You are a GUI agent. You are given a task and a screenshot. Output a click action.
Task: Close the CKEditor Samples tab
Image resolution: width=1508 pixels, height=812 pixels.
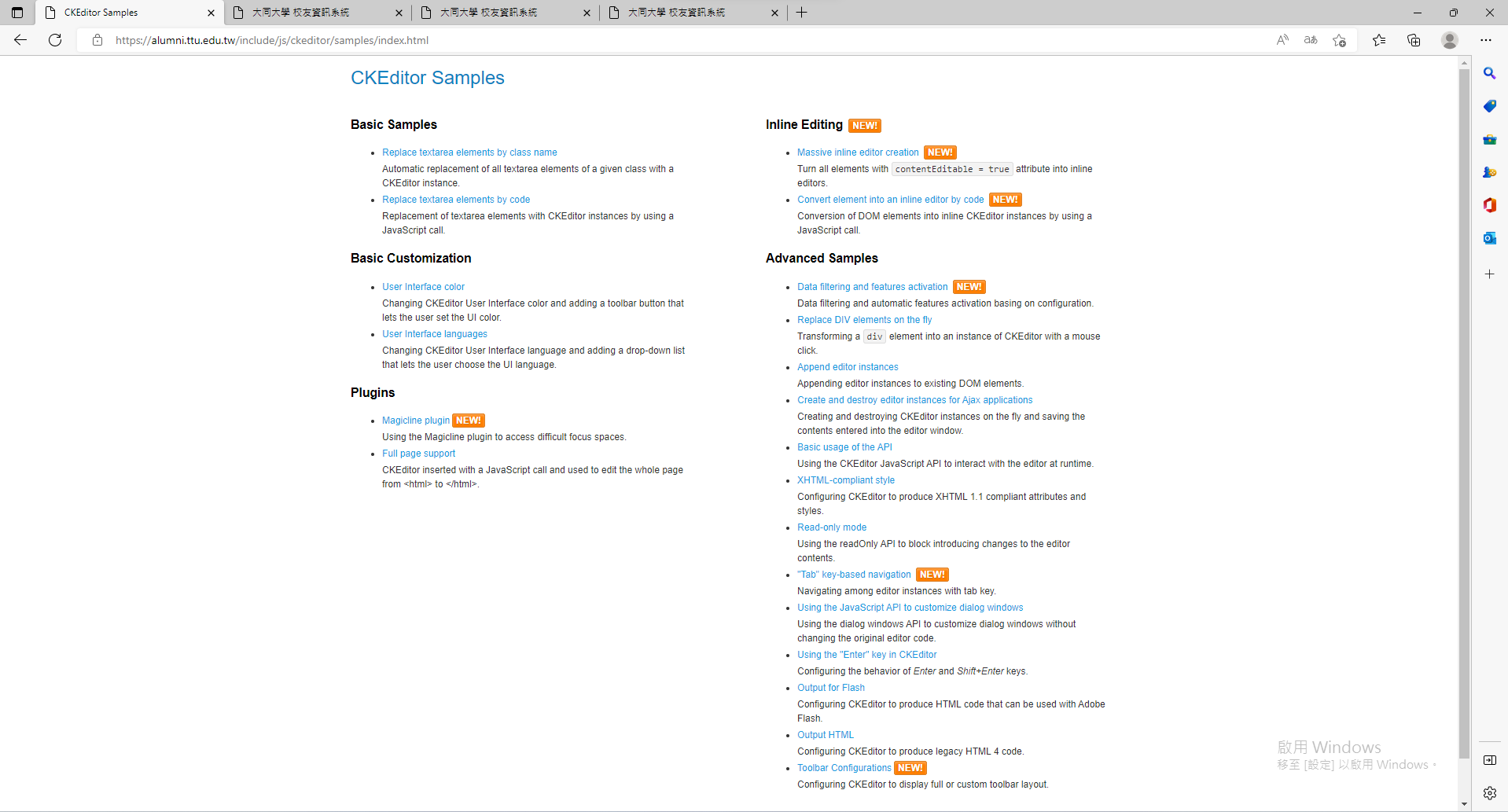click(x=211, y=13)
